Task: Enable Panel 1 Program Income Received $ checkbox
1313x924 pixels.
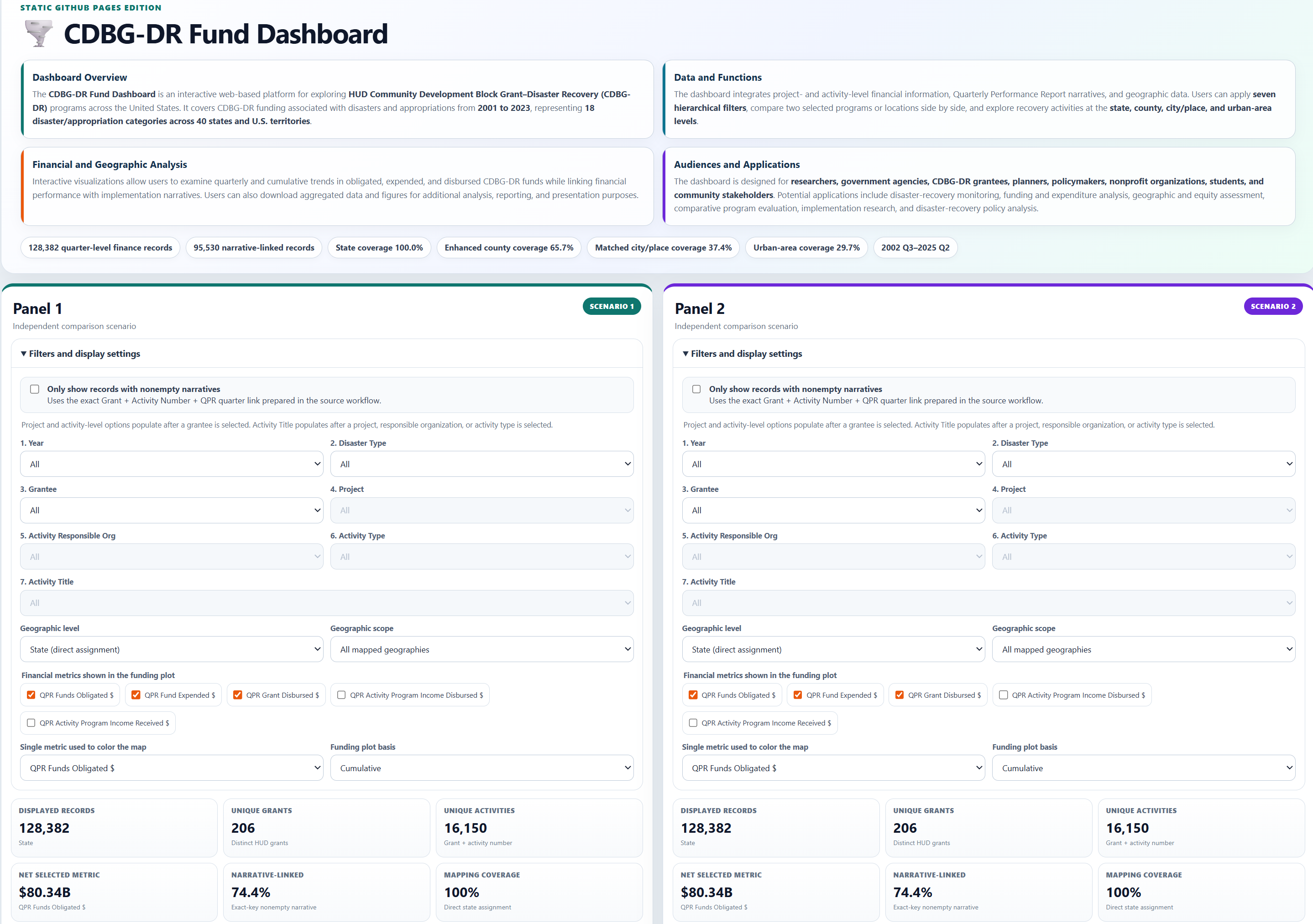Action: (x=31, y=723)
